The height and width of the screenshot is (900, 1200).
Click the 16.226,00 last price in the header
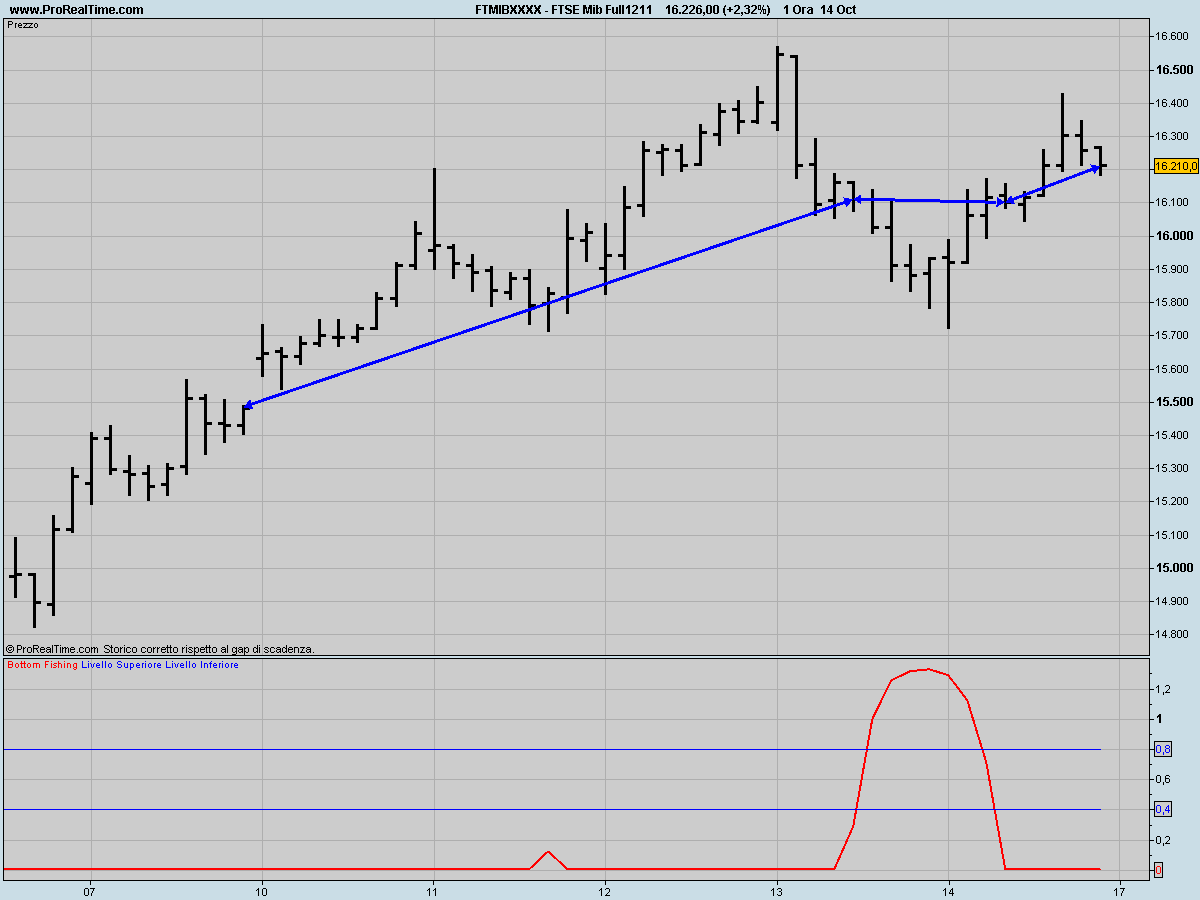coord(694,10)
